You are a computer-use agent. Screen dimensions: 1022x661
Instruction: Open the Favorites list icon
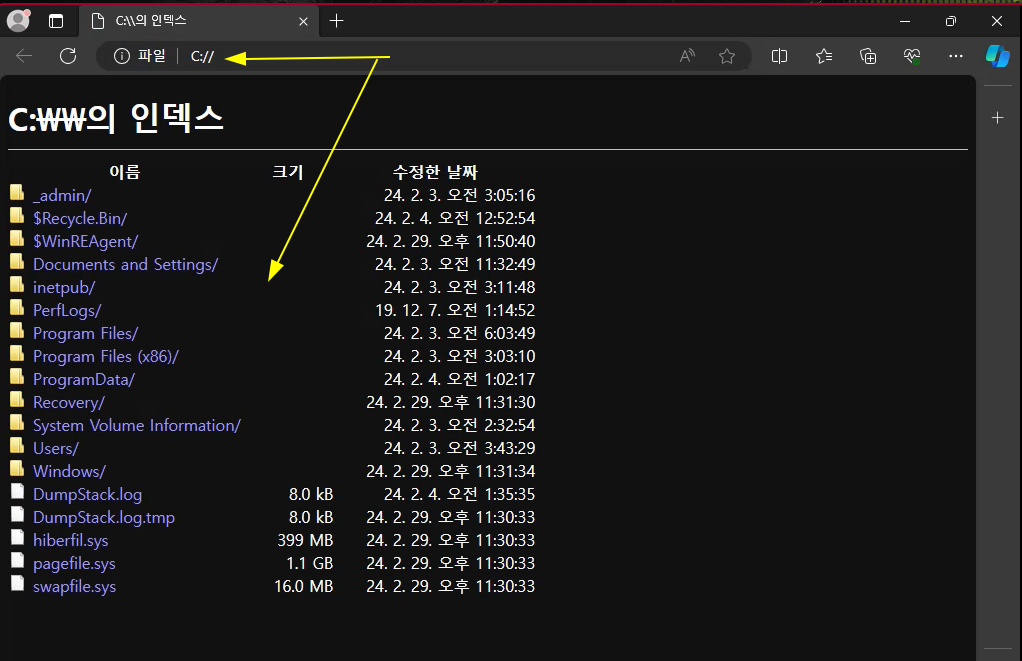(x=824, y=57)
